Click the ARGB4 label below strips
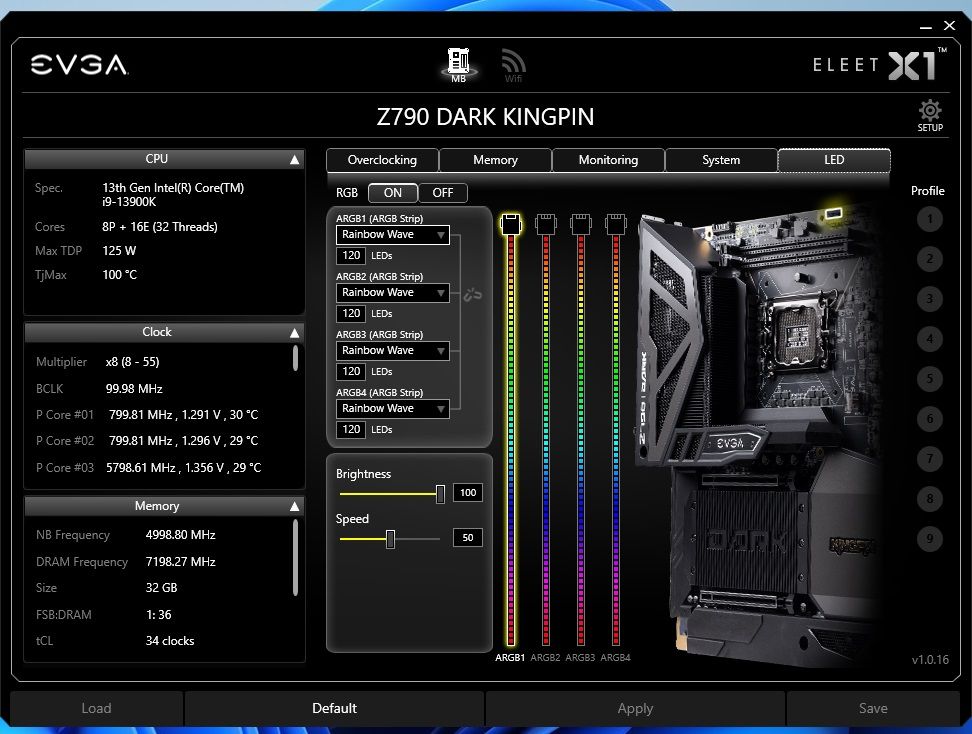The image size is (972, 734). coord(616,658)
